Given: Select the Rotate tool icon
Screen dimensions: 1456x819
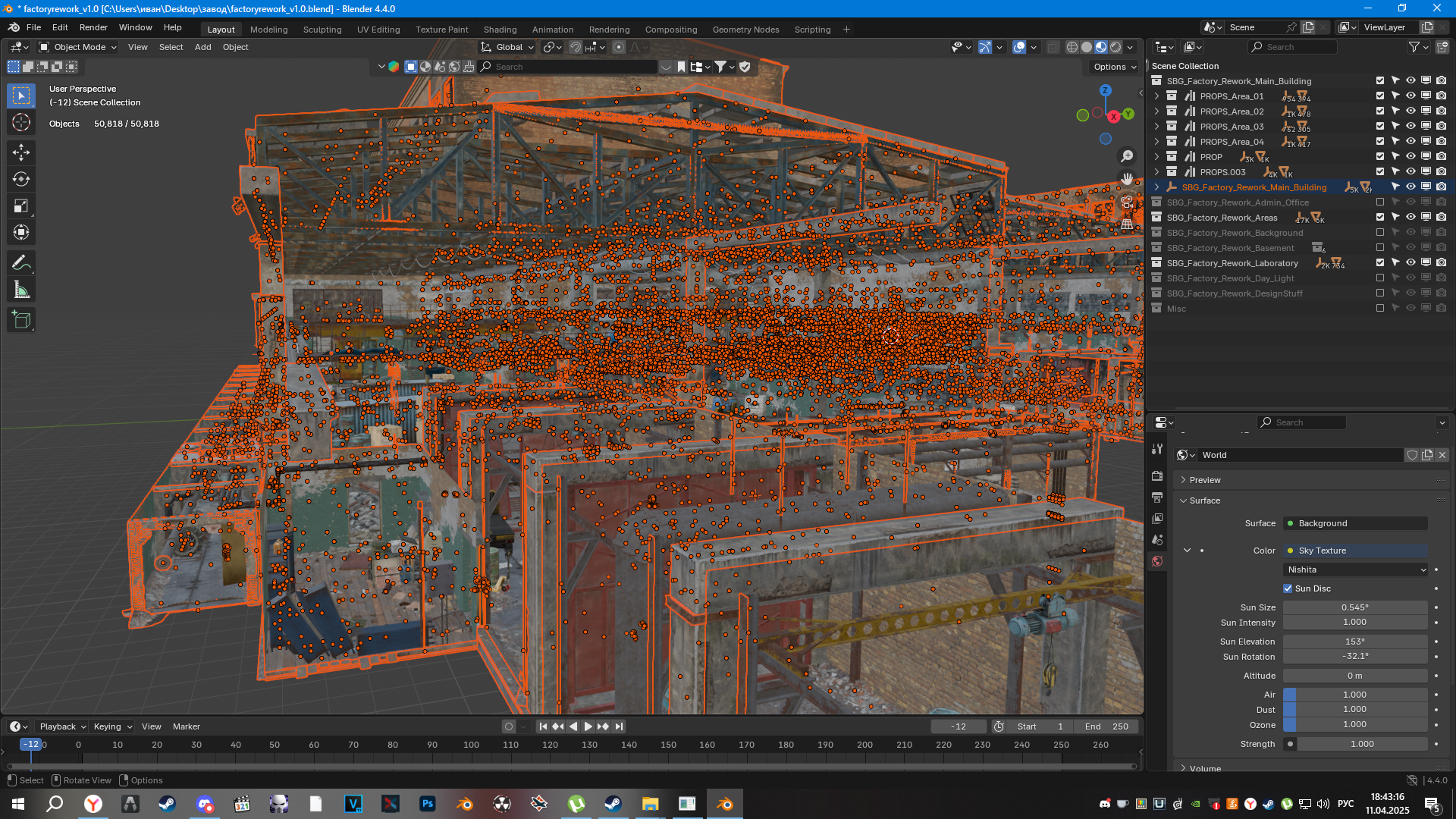Looking at the screenshot, I should (21, 180).
